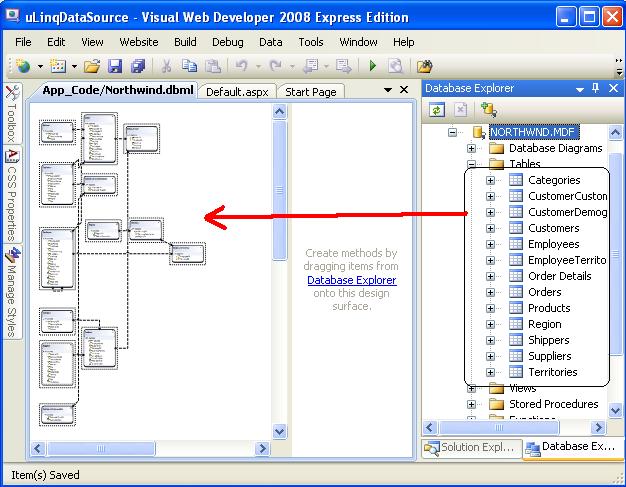
Task: Click the New Web Site toolbar icon
Action: click(24, 66)
